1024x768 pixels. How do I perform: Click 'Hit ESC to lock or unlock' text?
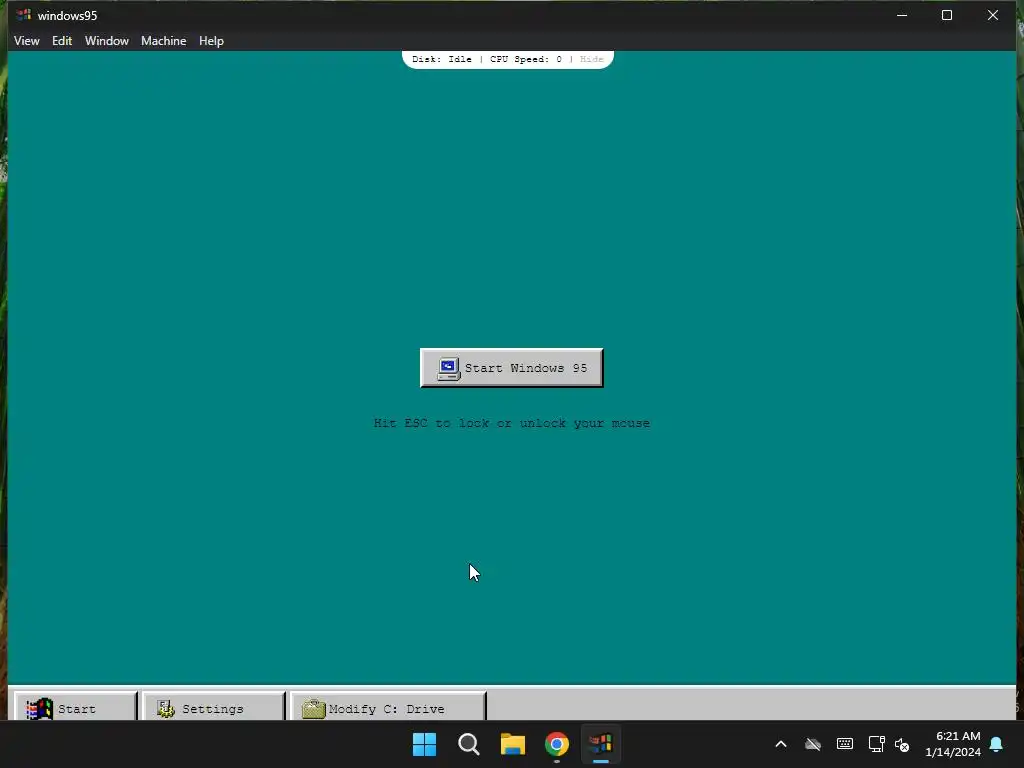click(511, 423)
